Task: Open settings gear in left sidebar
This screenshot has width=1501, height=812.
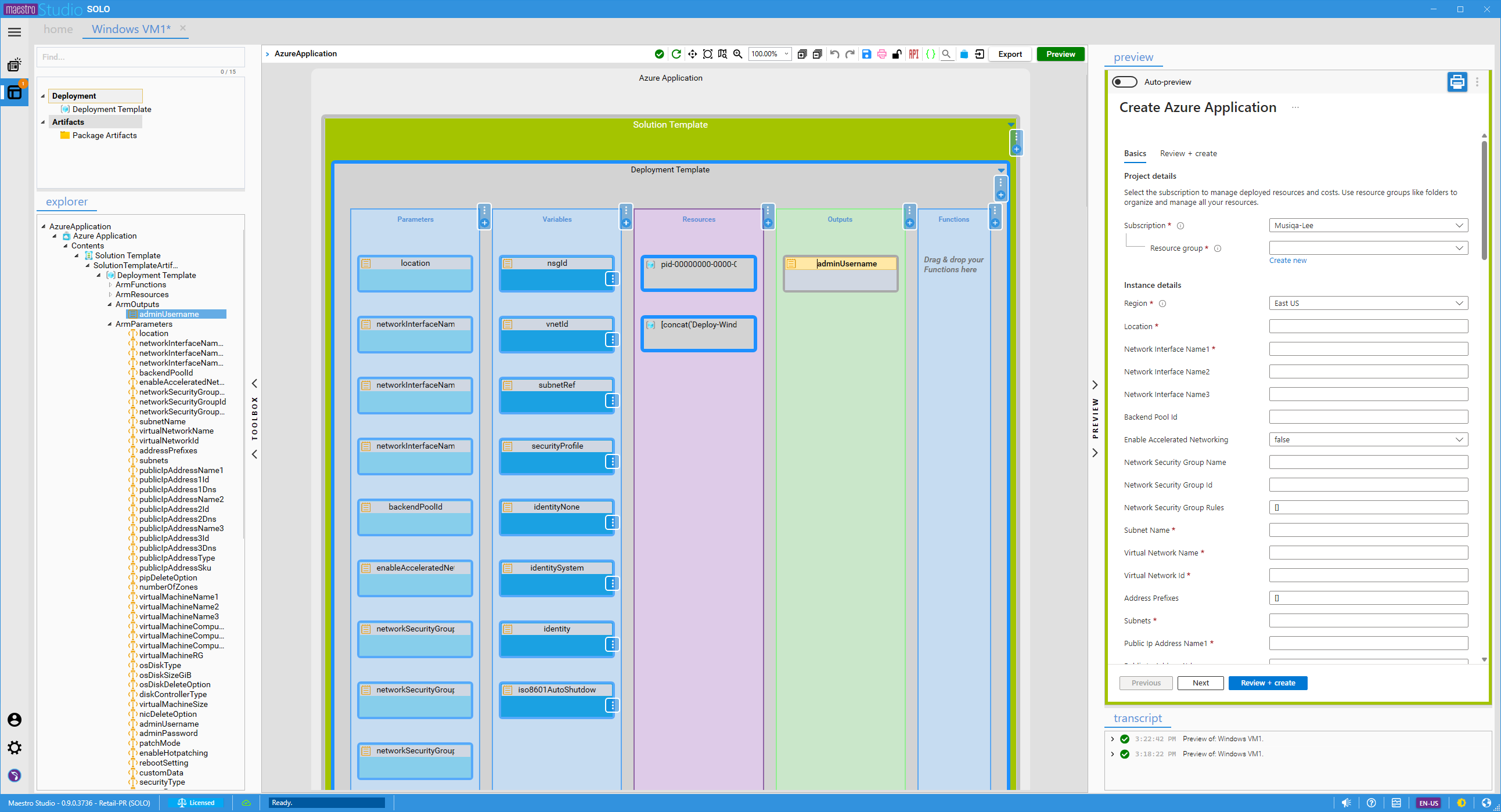Action: pos(15,748)
